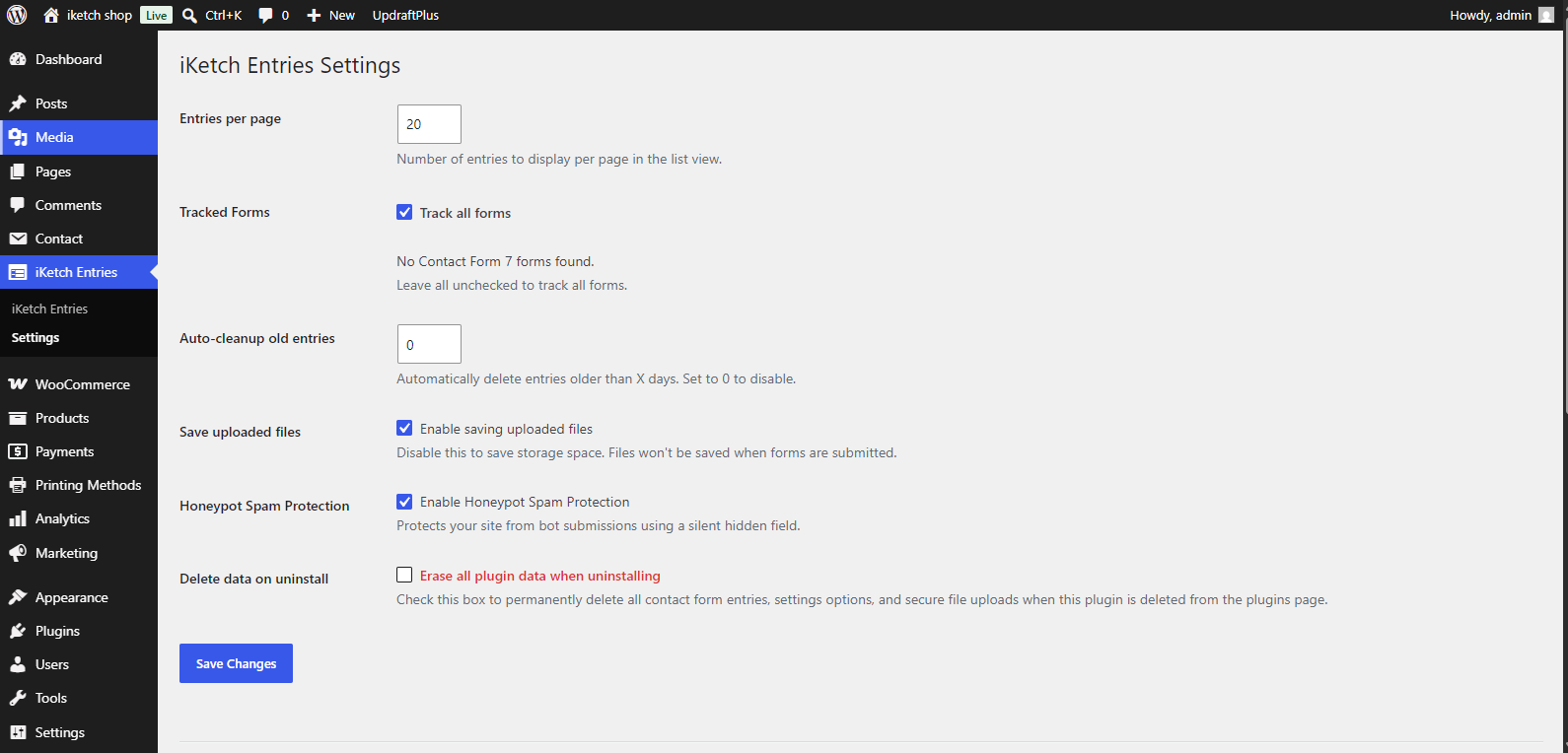Viewport: 1568px width, 753px height.
Task: Open the Dashboard menu item
Action: (x=79, y=59)
